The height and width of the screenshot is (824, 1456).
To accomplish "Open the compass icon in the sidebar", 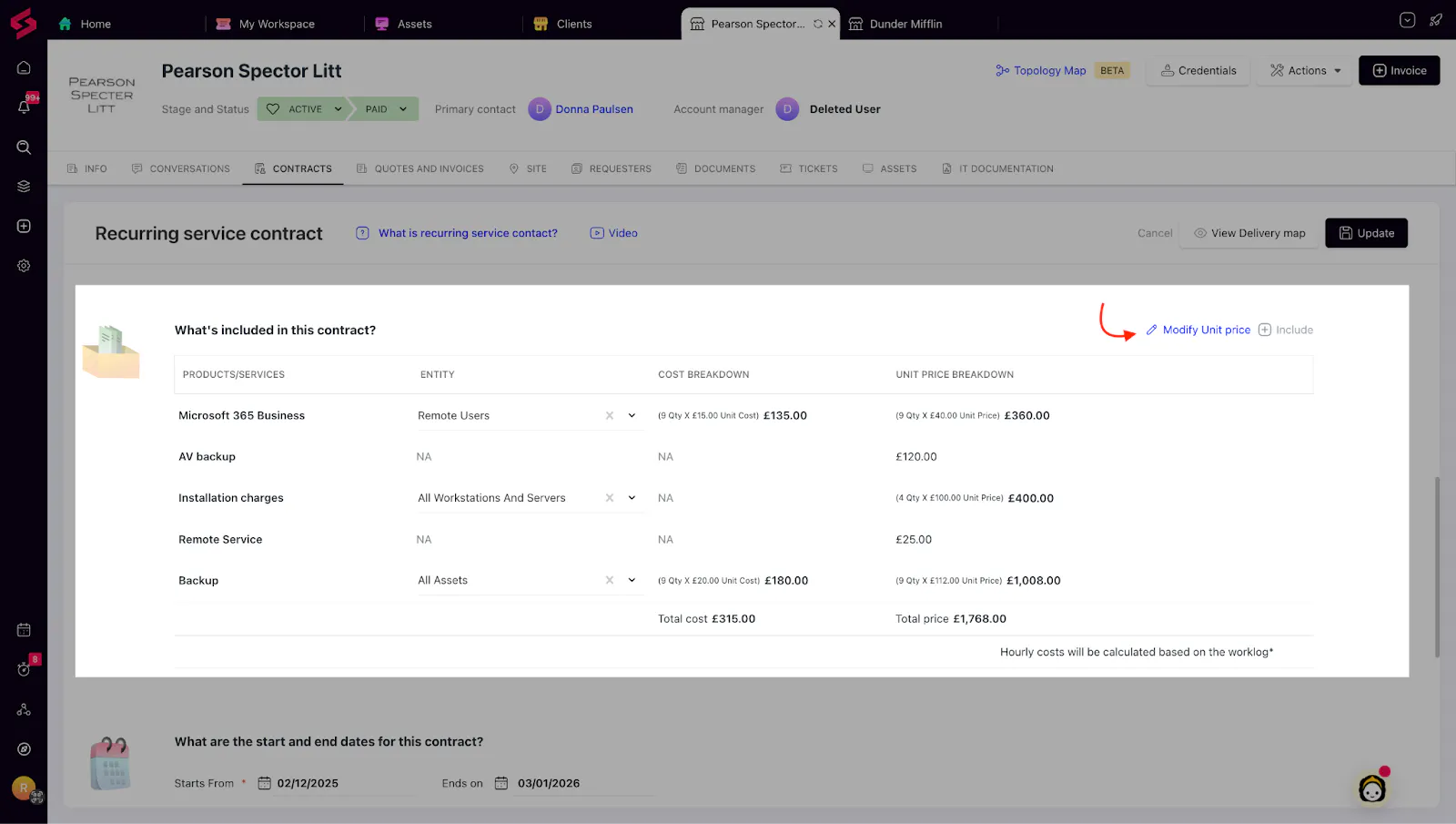I will pyautogui.click(x=24, y=749).
